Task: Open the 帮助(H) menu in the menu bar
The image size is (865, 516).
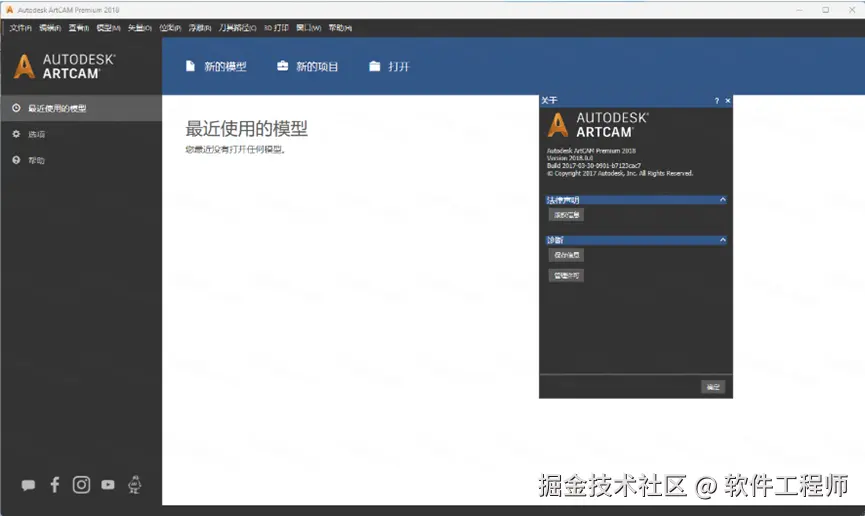Action: (x=340, y=28)
